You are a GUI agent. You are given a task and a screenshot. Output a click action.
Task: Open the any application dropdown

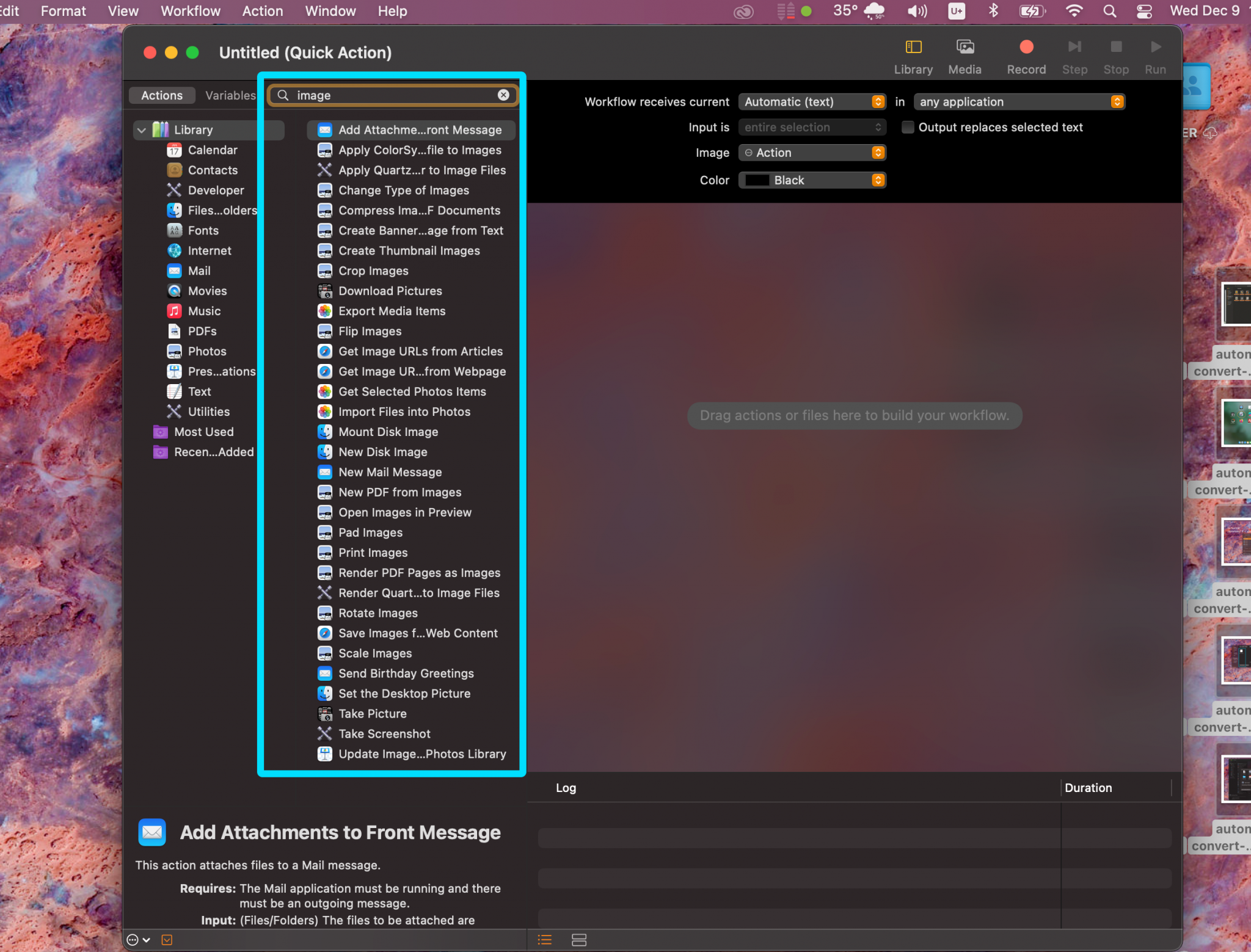1019,102
